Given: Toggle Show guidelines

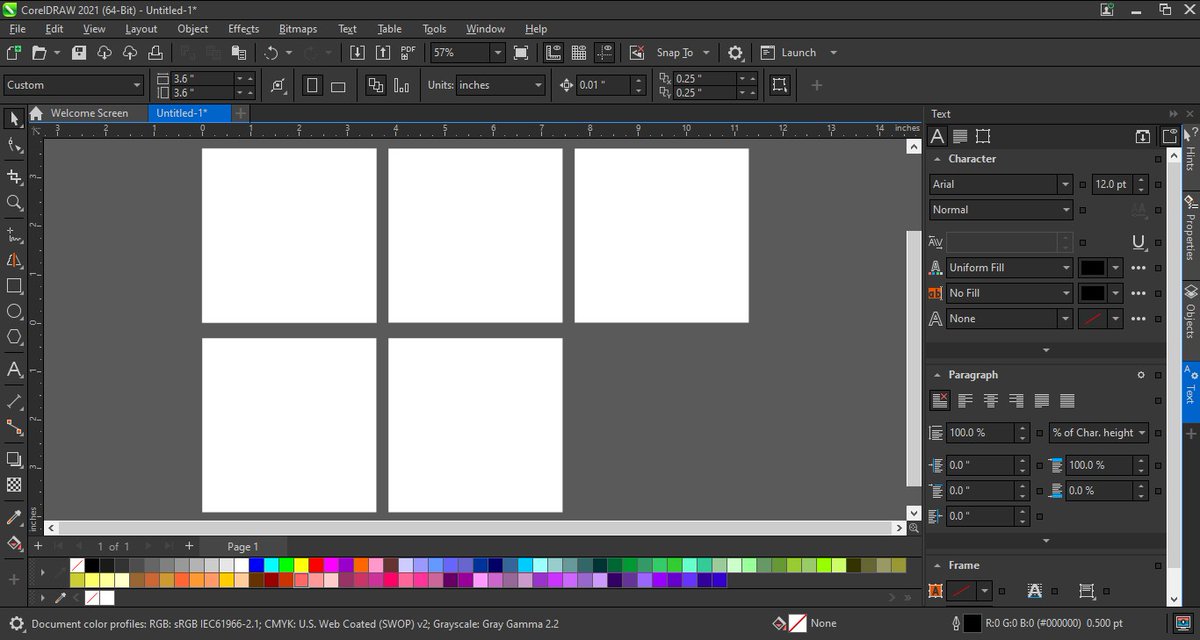Looking at the screenshot, I should tap(605, 53).
